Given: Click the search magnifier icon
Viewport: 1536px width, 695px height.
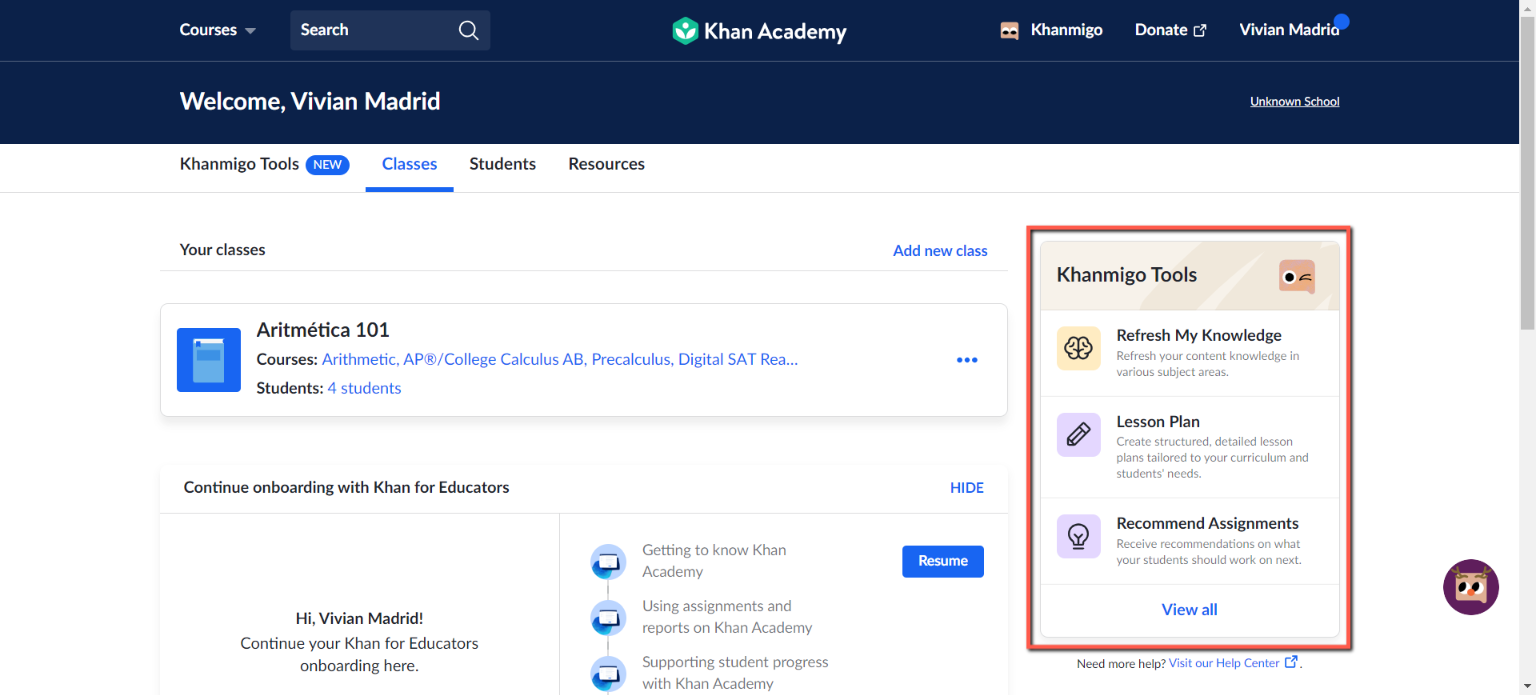Looking at the screenshot, I should coord(467,30).
